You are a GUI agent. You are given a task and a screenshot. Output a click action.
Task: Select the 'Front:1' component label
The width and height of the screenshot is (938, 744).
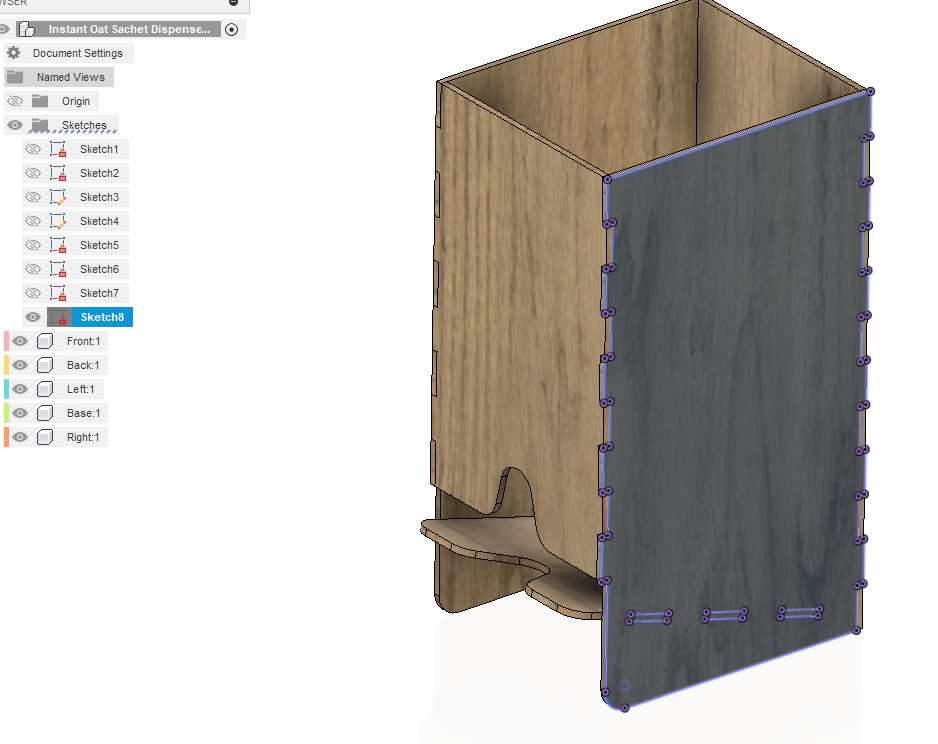point(84,341)
